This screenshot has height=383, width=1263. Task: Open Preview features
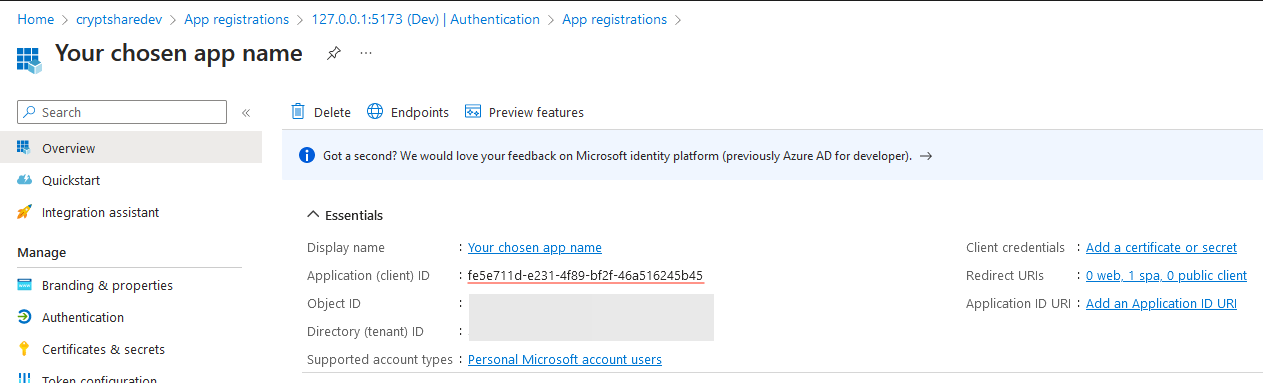(536, 112)
